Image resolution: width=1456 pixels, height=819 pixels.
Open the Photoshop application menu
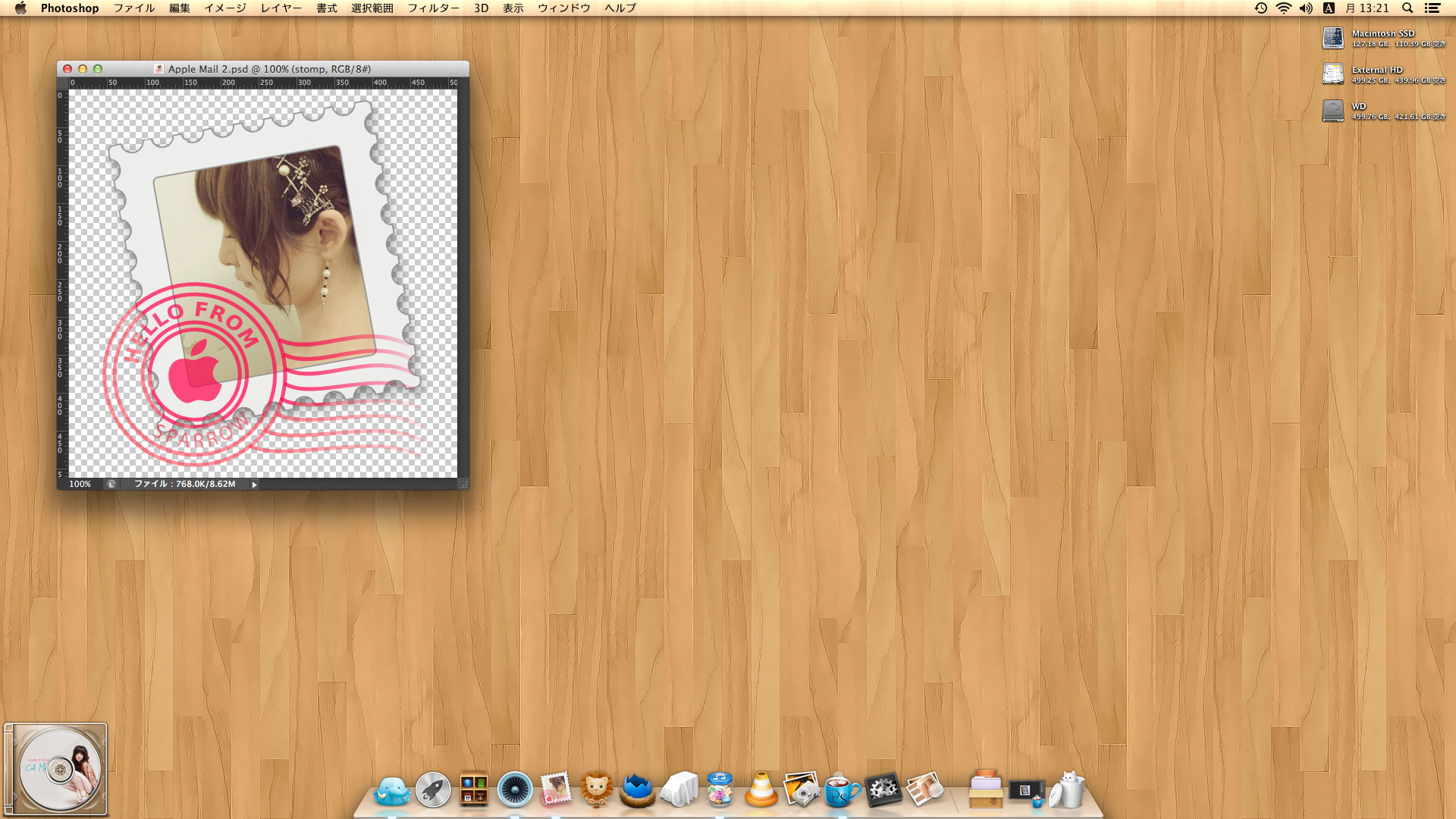pos(70,8)
